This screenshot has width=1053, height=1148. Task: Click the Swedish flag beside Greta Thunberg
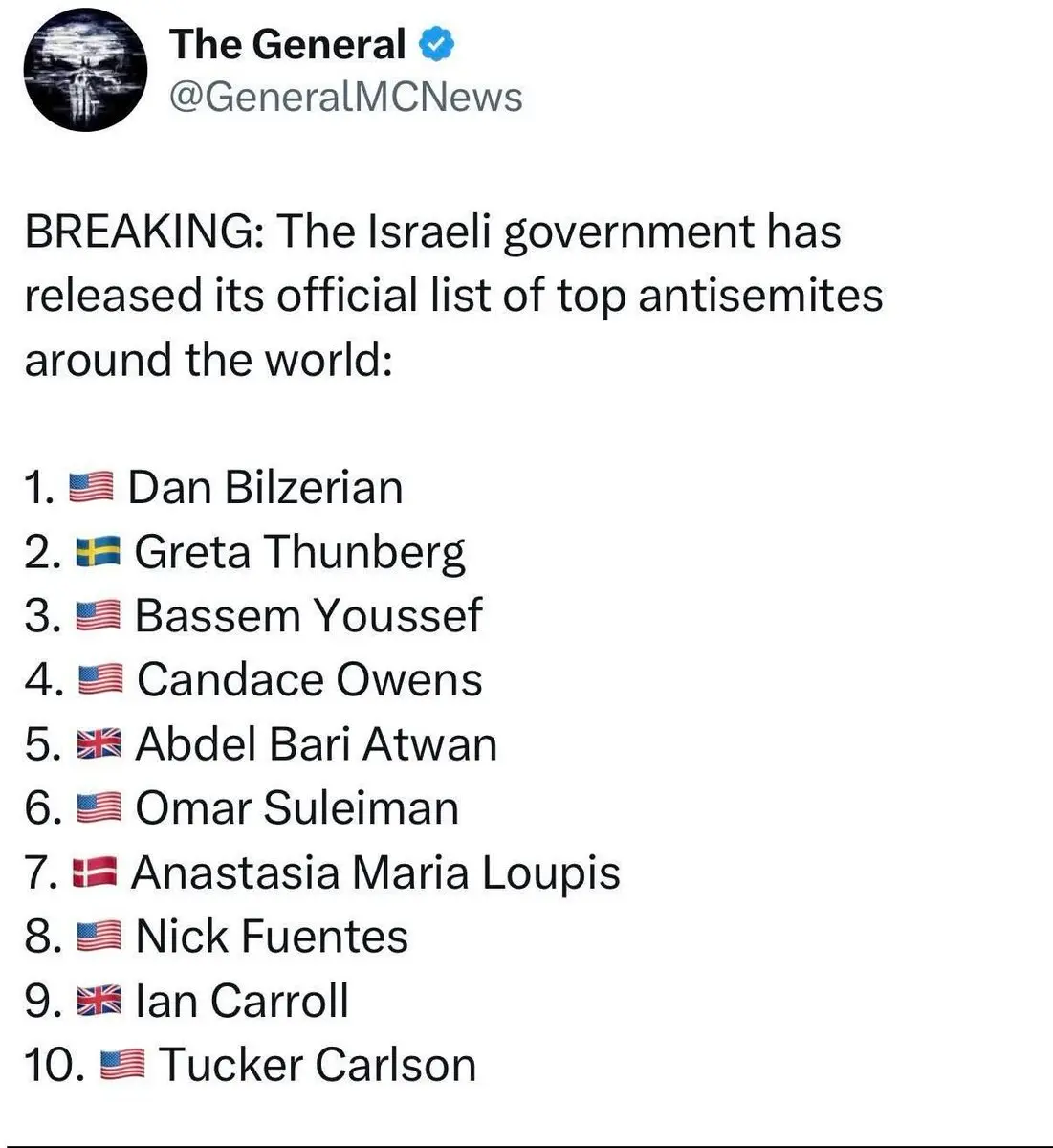(98, 552)
